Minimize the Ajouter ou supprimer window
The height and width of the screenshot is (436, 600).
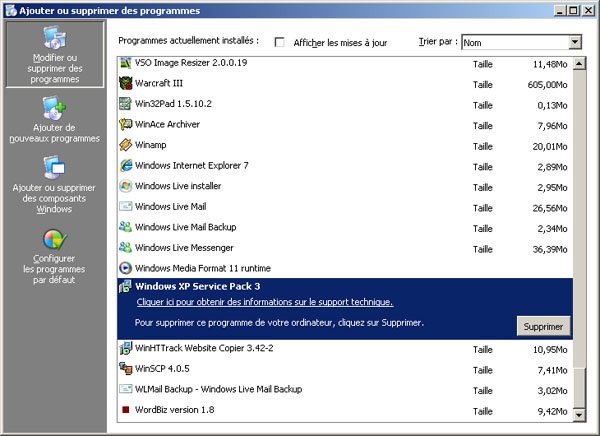[560, 10]
